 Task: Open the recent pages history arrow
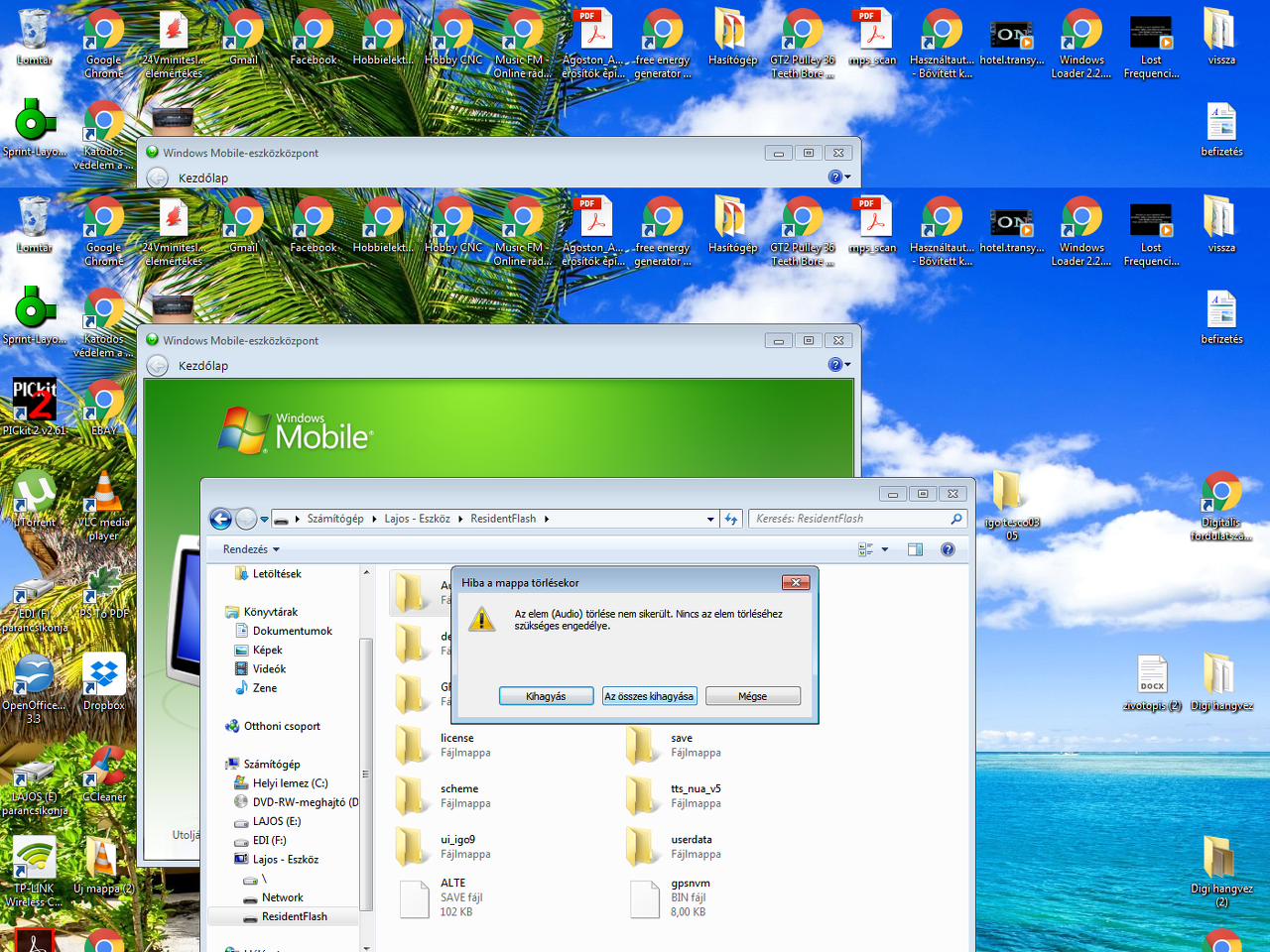pyautogui.click(x=265, y=519)
